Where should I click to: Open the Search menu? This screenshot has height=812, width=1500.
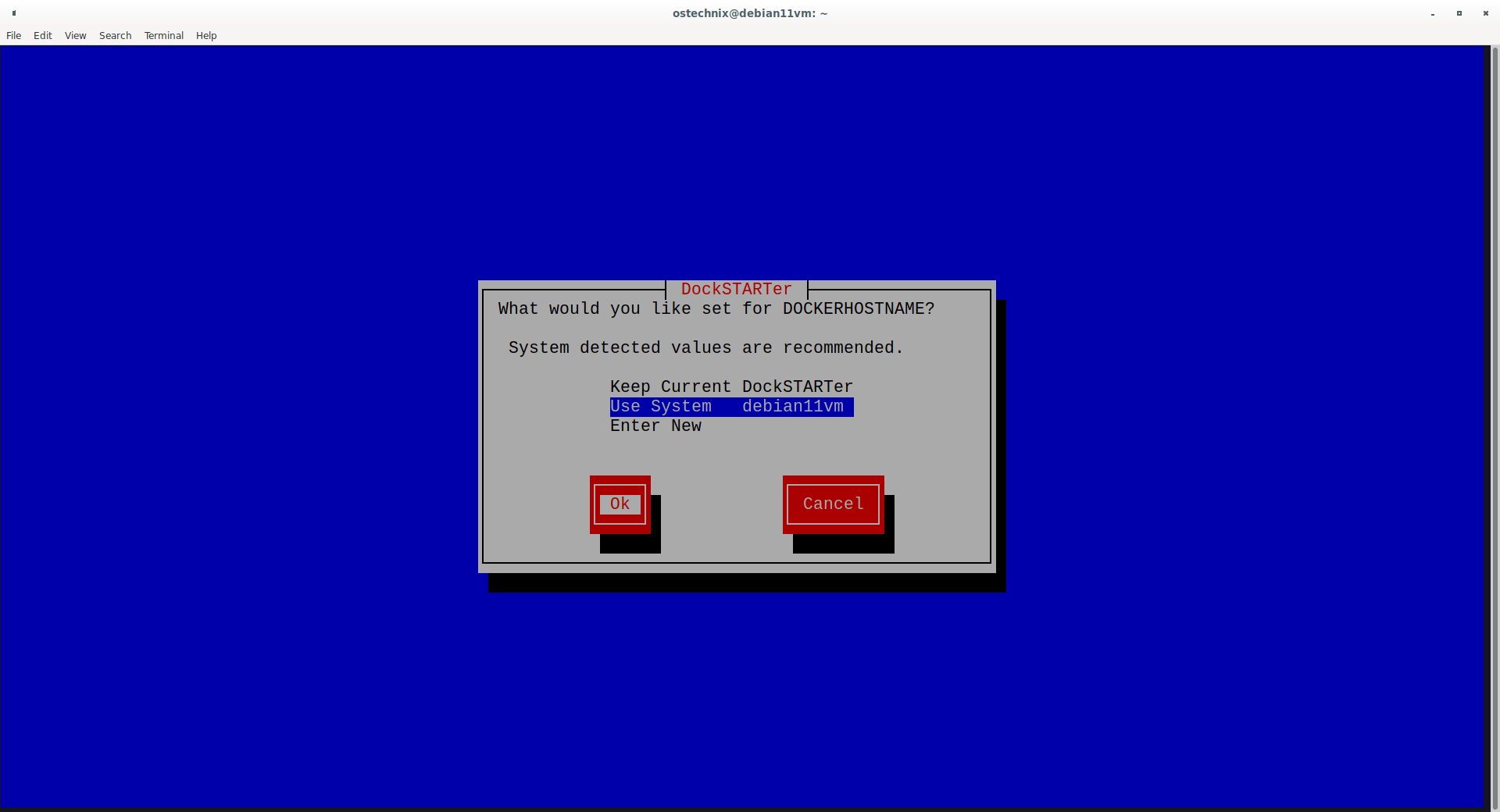tap(115, 36)
